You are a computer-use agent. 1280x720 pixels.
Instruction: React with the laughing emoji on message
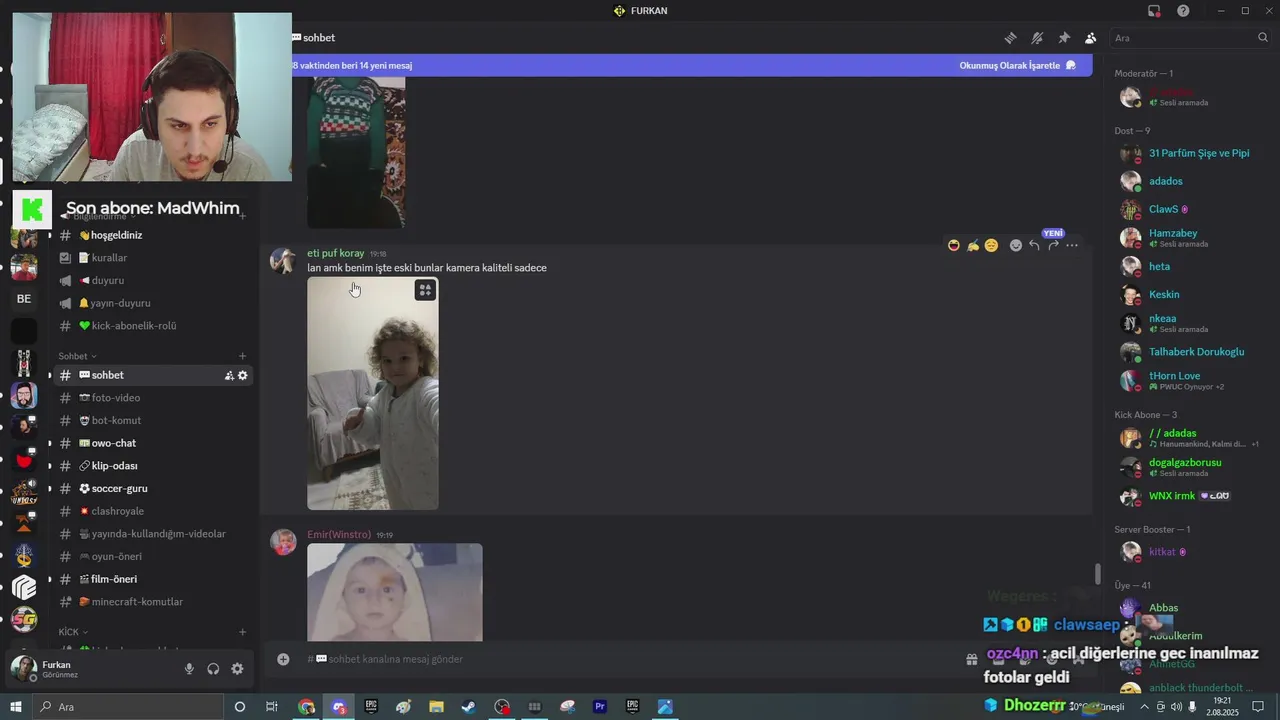pyautogui.click(x=954, y=245)
